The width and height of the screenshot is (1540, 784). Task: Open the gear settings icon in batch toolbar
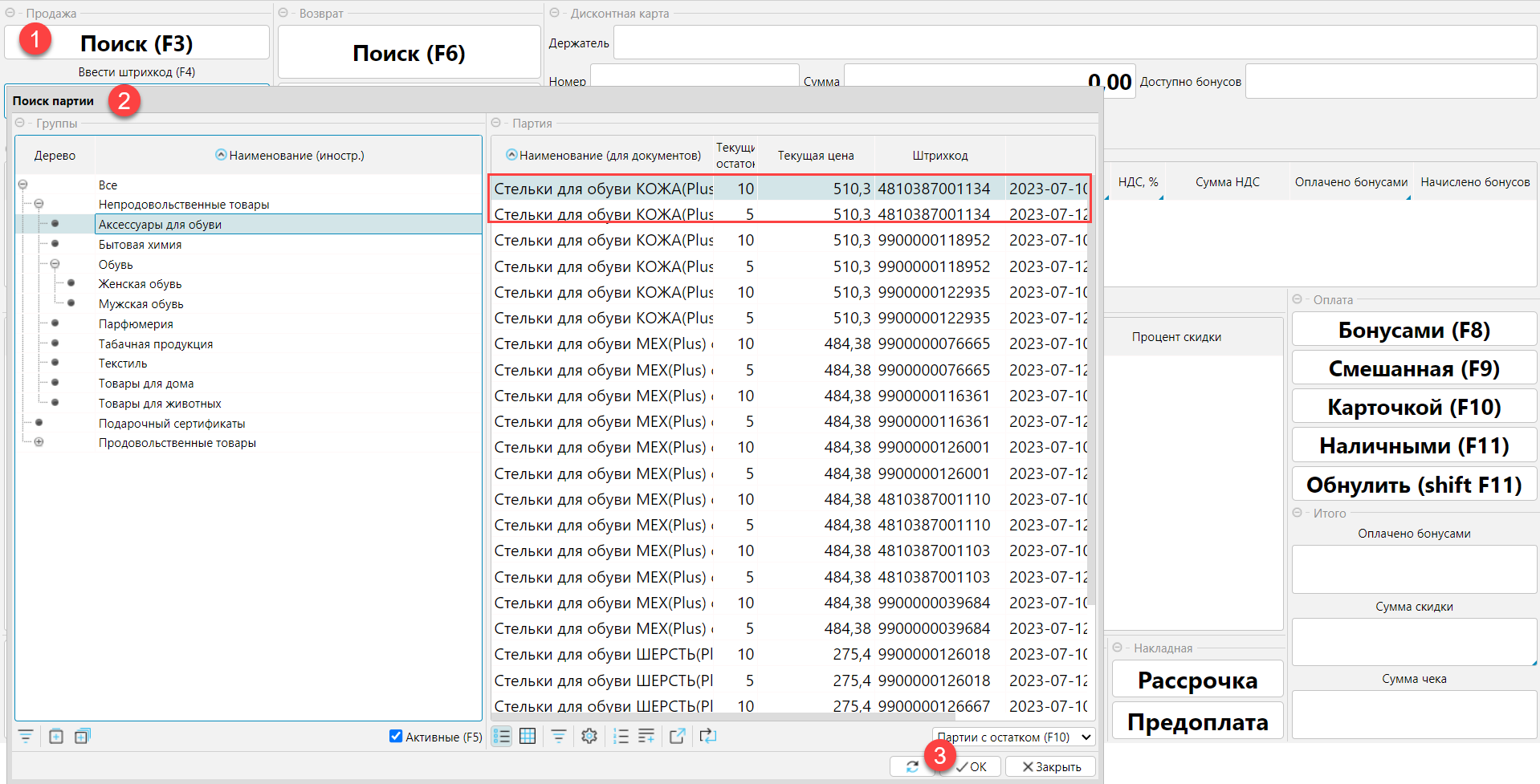pos(589,736)
